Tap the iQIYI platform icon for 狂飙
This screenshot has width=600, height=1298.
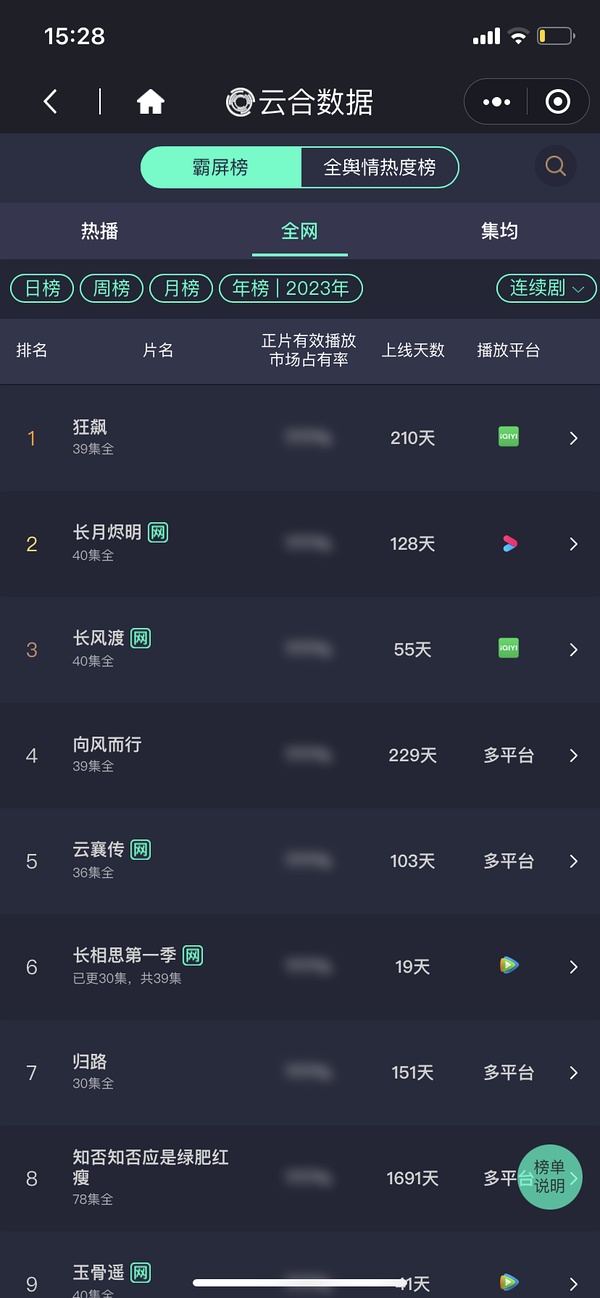click(x=508, y=437)
